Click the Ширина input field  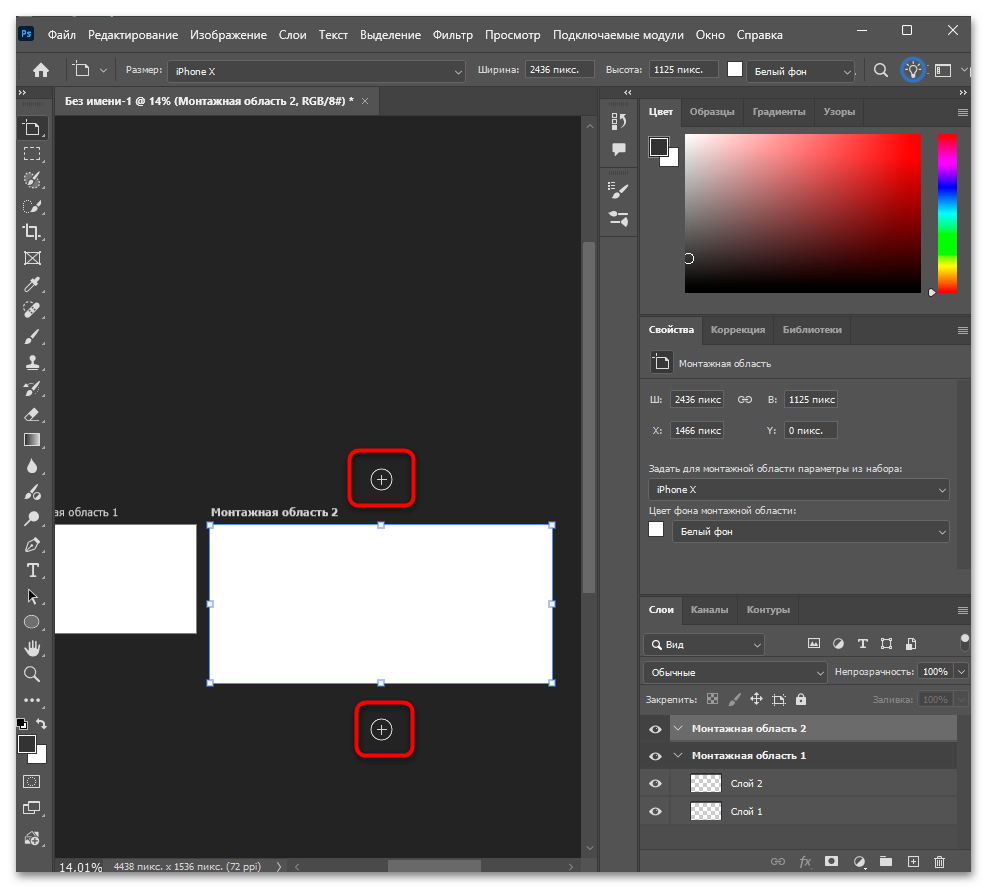point(562,70)
